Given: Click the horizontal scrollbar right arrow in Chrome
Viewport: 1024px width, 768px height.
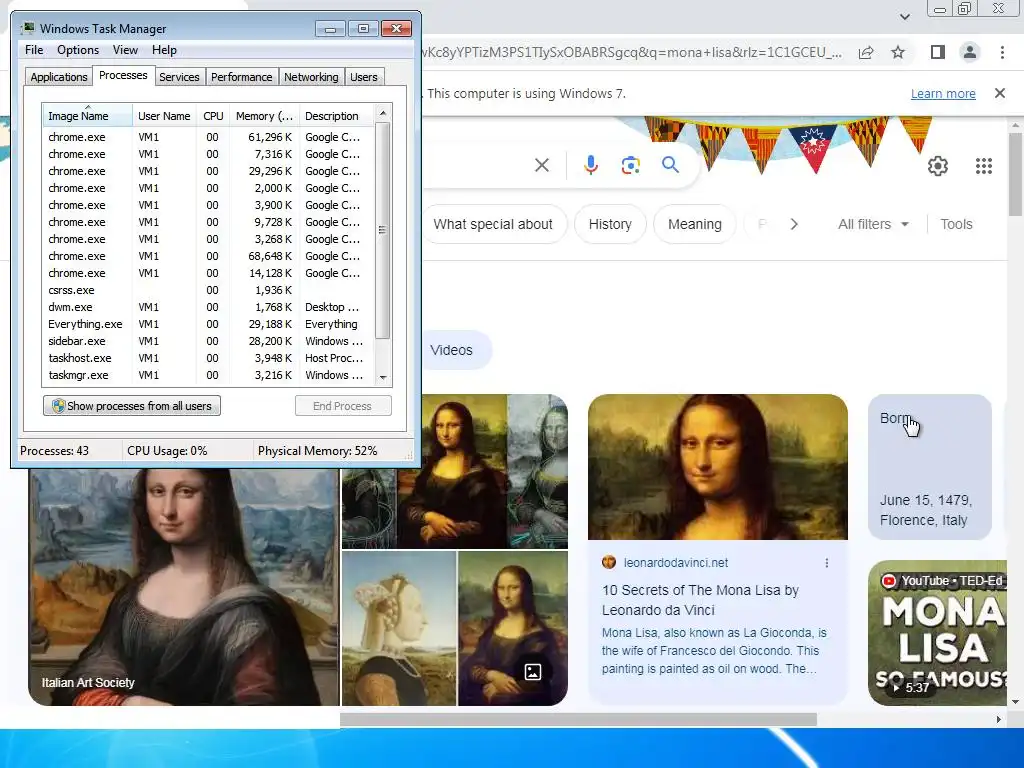Looking at the screenshot, I should tap(998, 719).
